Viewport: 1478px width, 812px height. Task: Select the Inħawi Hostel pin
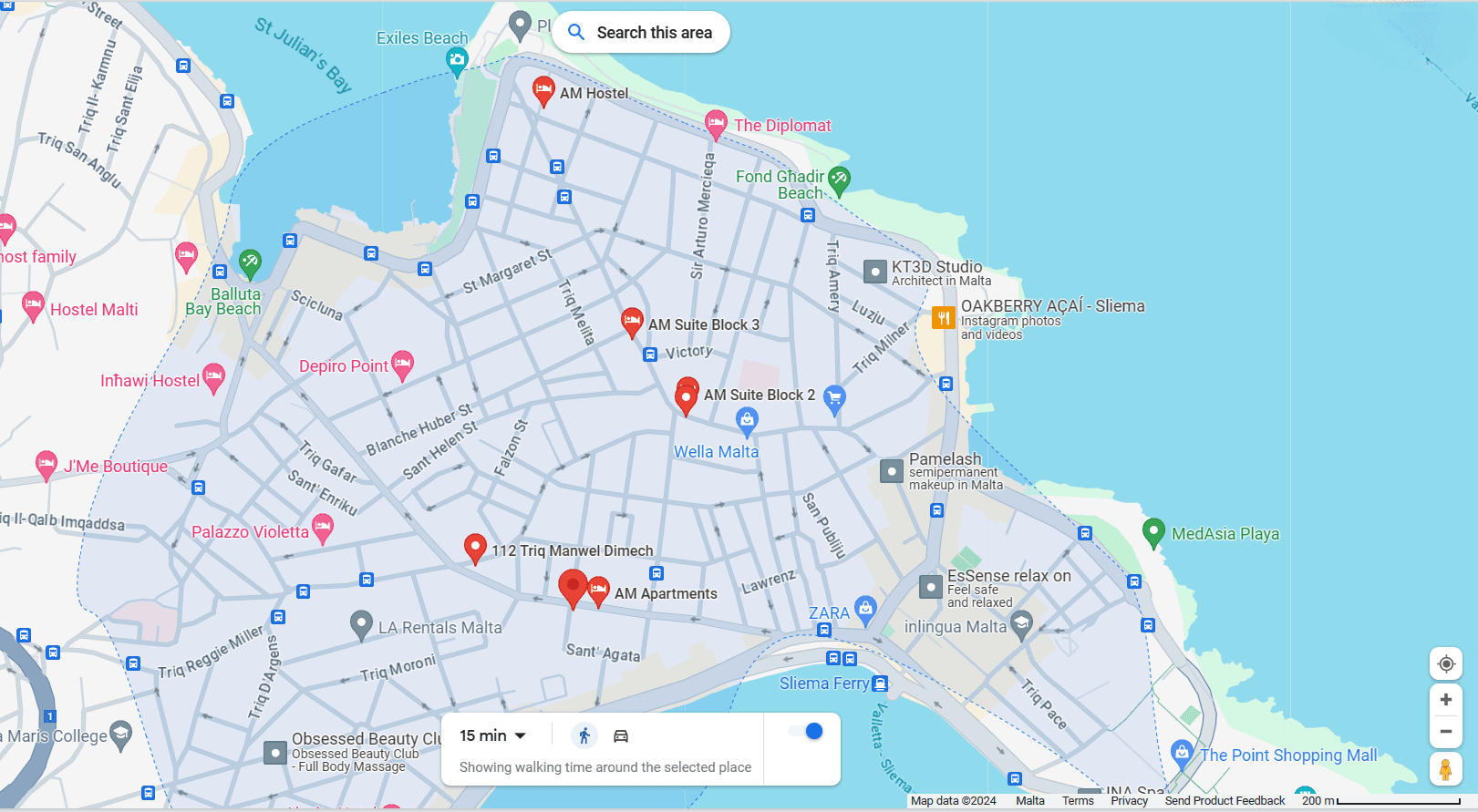[213, 378]
